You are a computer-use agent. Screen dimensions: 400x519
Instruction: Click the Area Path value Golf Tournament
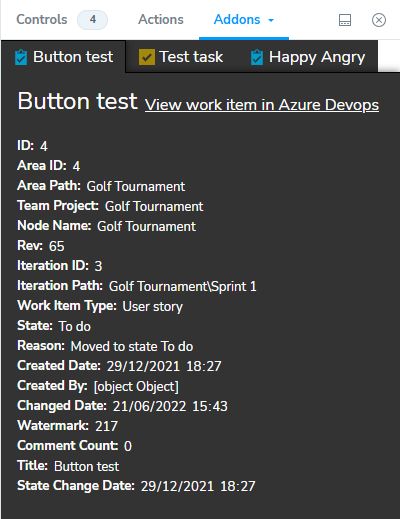136,186
